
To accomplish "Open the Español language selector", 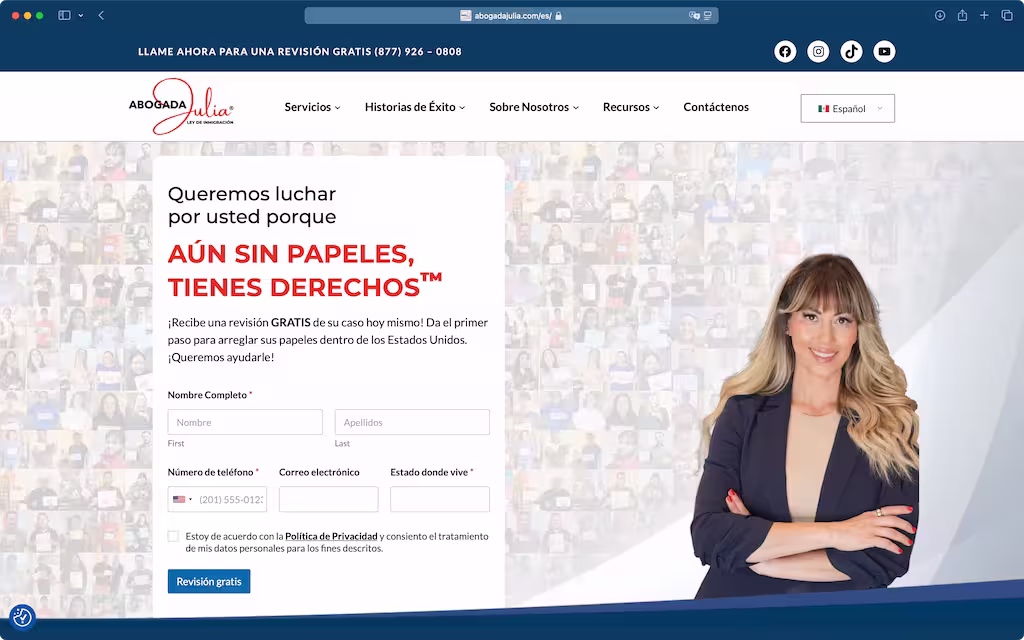I will point(848,108).
